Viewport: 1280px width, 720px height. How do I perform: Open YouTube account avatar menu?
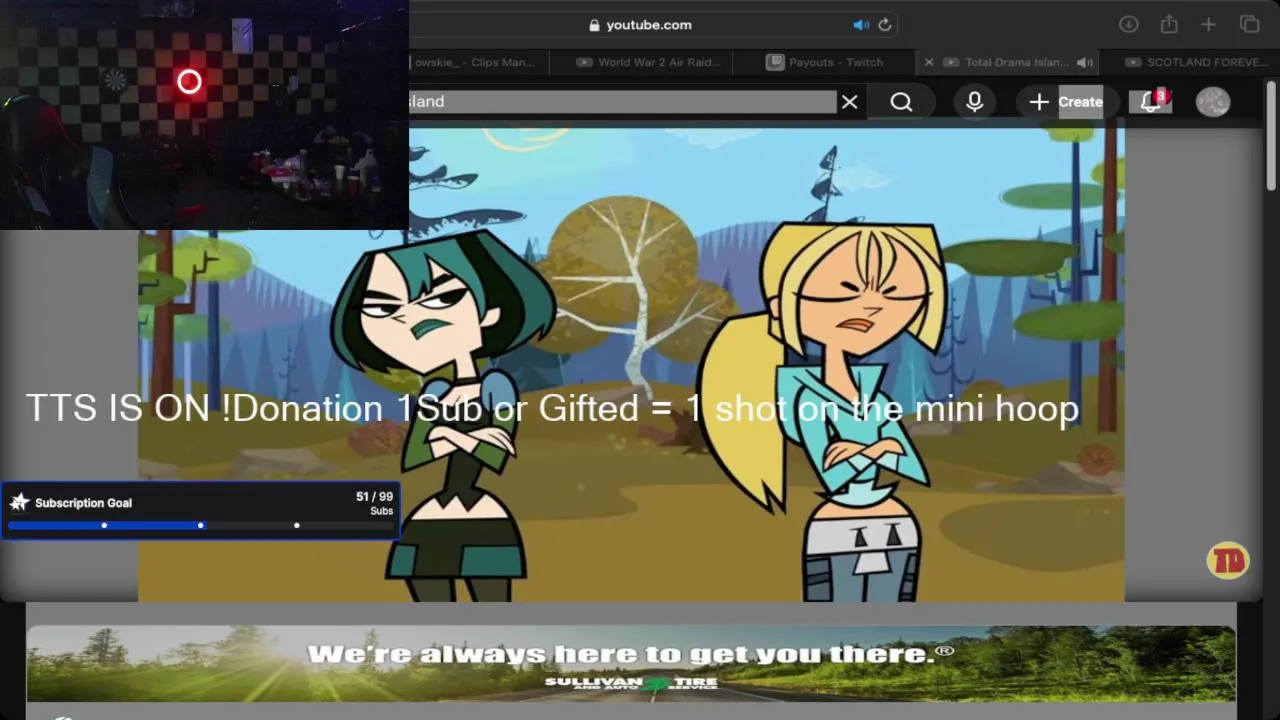[x=1213, y=101]
